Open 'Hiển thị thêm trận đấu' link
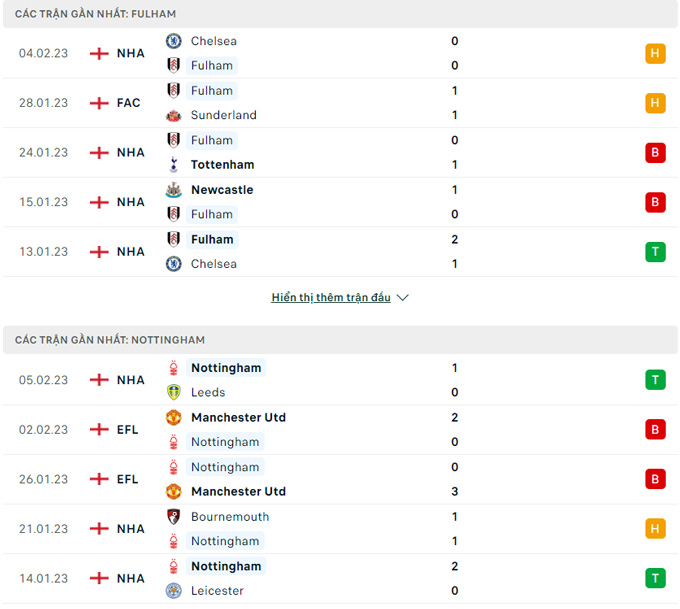 [331, 298]
